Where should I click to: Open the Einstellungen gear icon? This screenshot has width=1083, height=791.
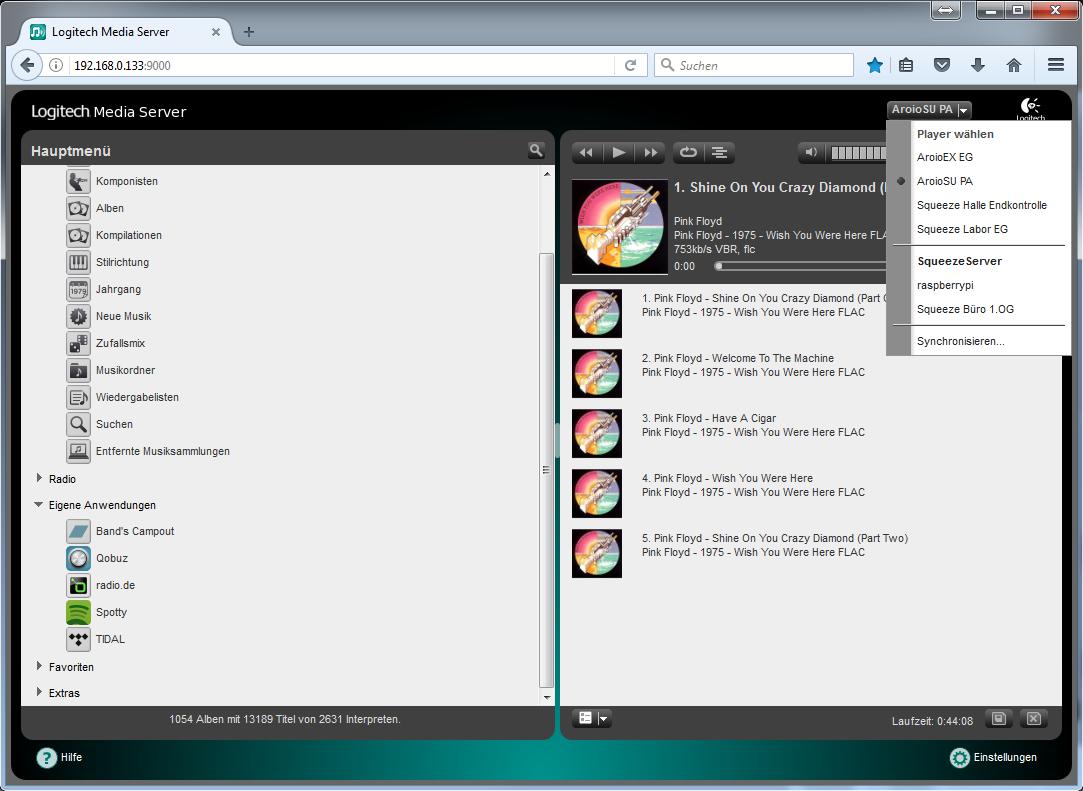959,758
